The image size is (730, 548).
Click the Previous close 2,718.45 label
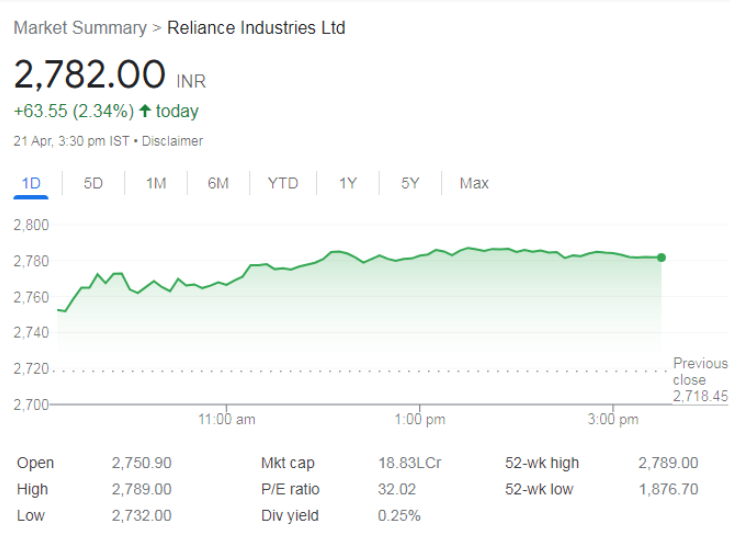(700, 380)
